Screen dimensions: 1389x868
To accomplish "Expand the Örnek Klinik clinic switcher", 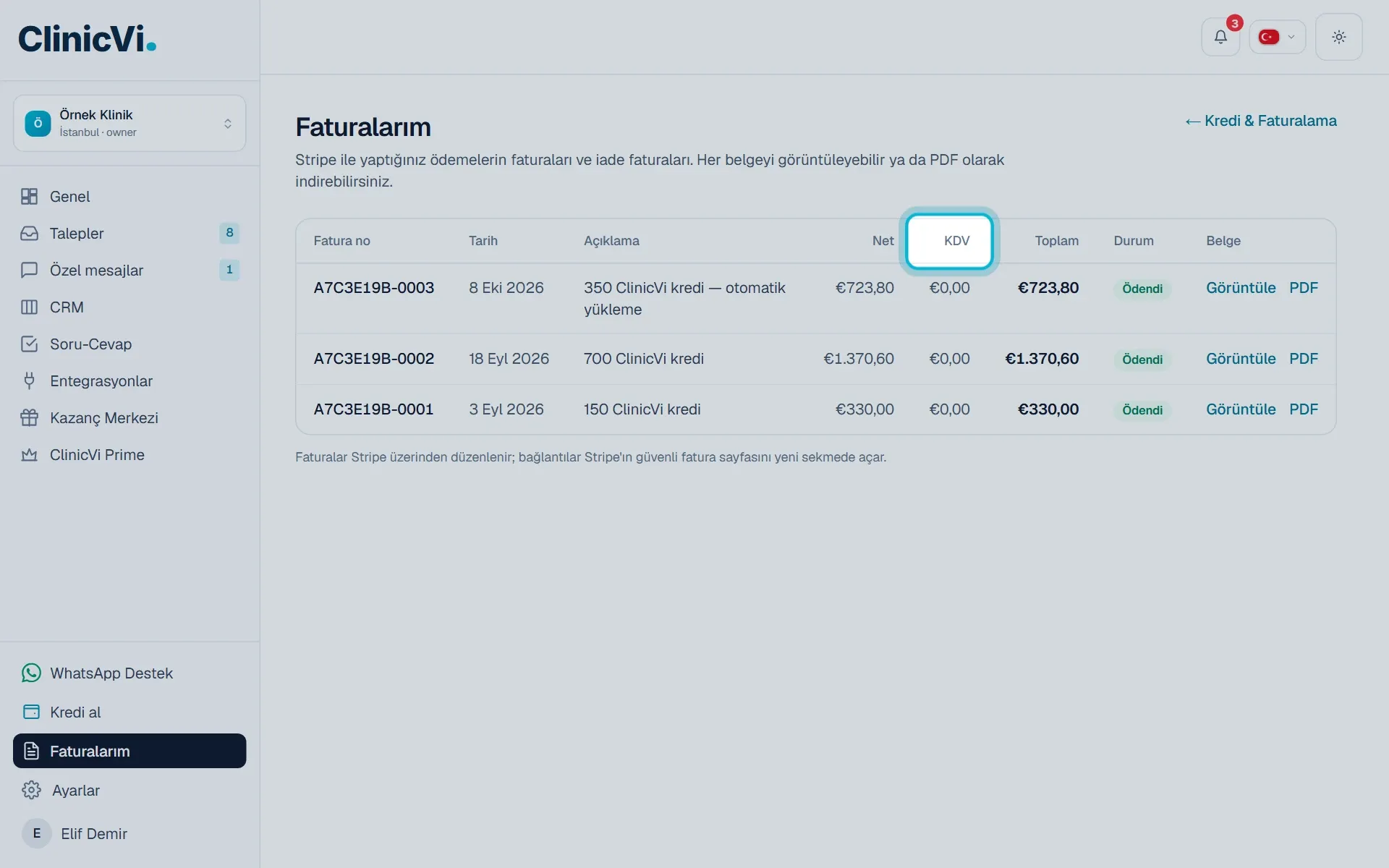I will pos(129,123).
